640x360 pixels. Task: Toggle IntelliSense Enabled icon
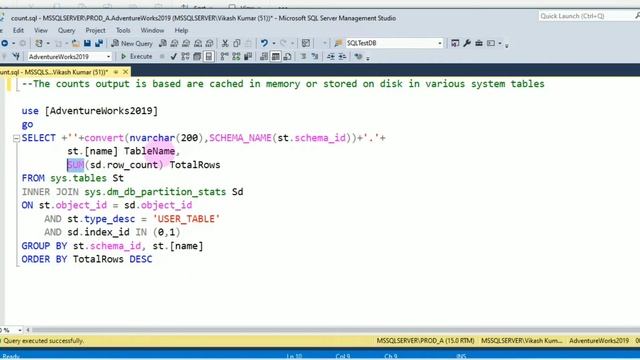coord(209,57)
